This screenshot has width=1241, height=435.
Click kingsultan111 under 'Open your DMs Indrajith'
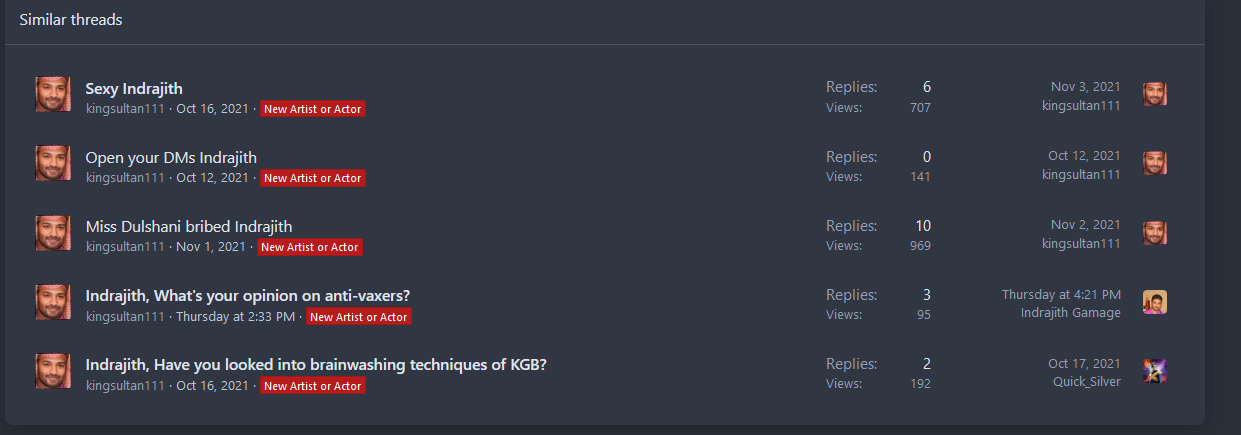pos(125,178)
